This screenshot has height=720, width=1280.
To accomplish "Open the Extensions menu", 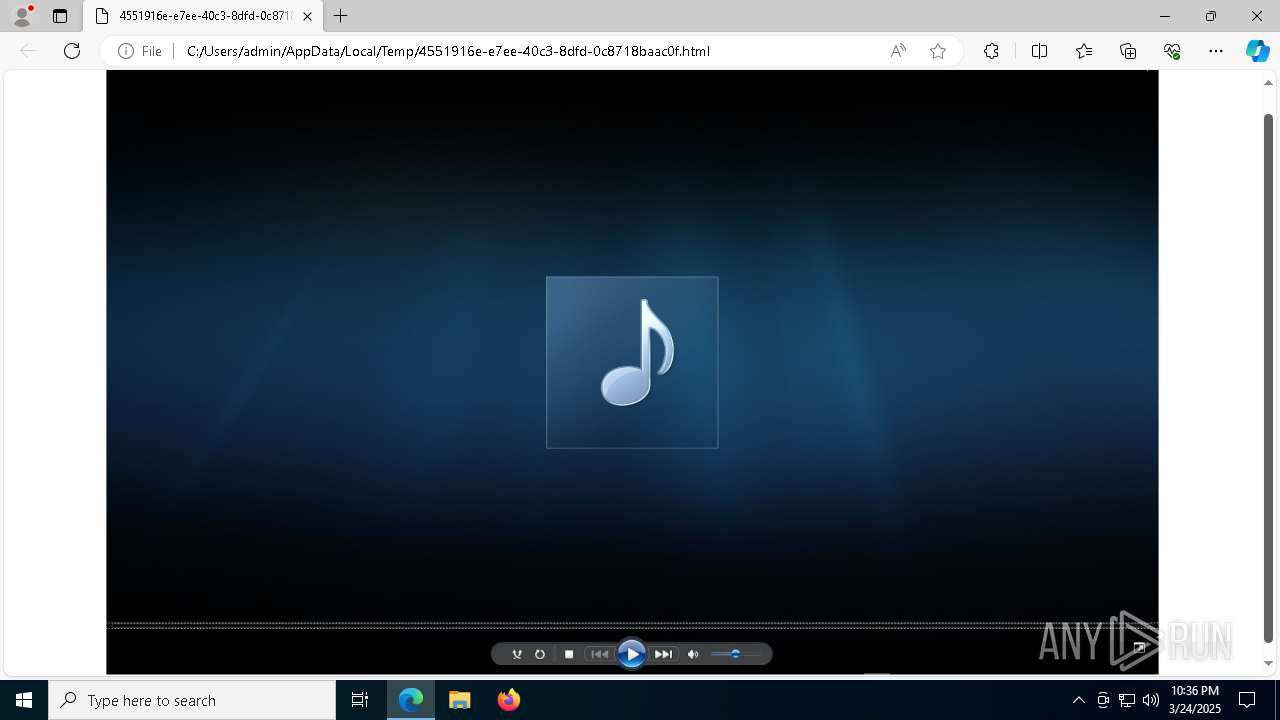I will [x=991, y=51].
